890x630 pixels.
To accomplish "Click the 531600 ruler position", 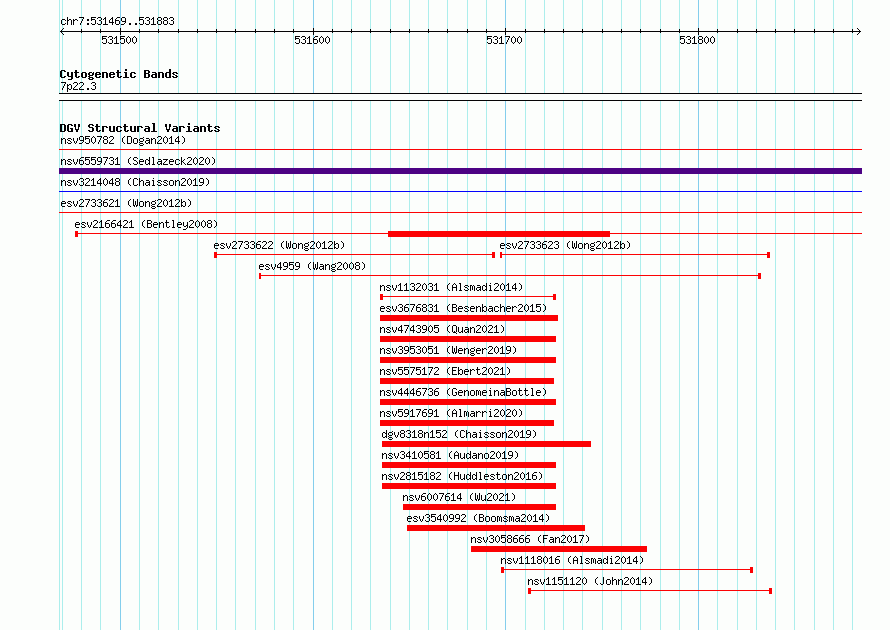I will [x=312, y=40].
